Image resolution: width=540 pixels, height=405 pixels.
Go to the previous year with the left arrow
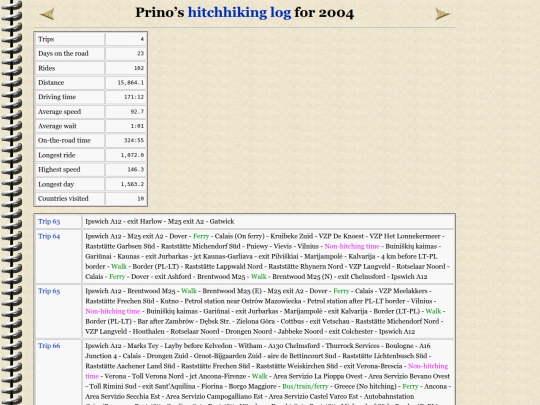(47, 14)
